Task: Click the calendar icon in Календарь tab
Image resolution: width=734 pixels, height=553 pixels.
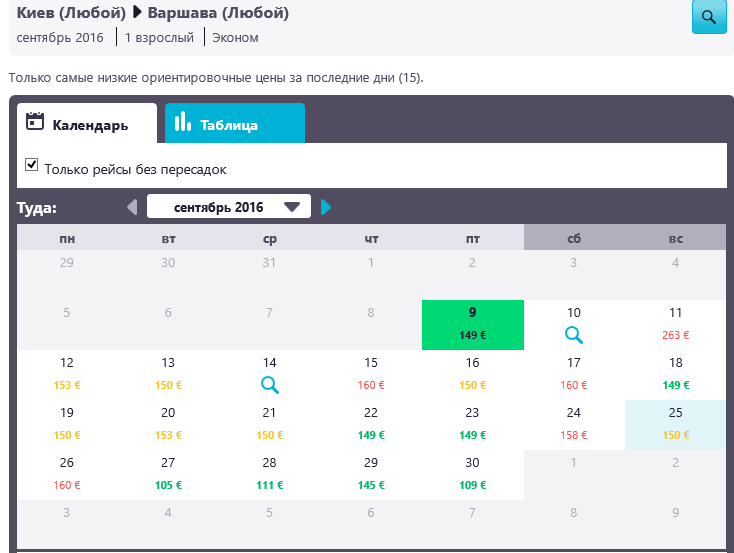Action: (x=35, y=122)
